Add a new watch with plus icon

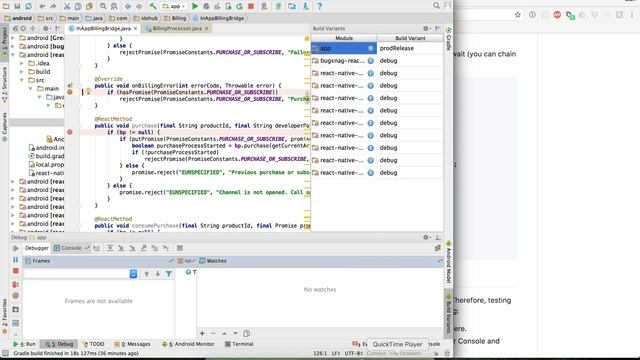(202, 333)
